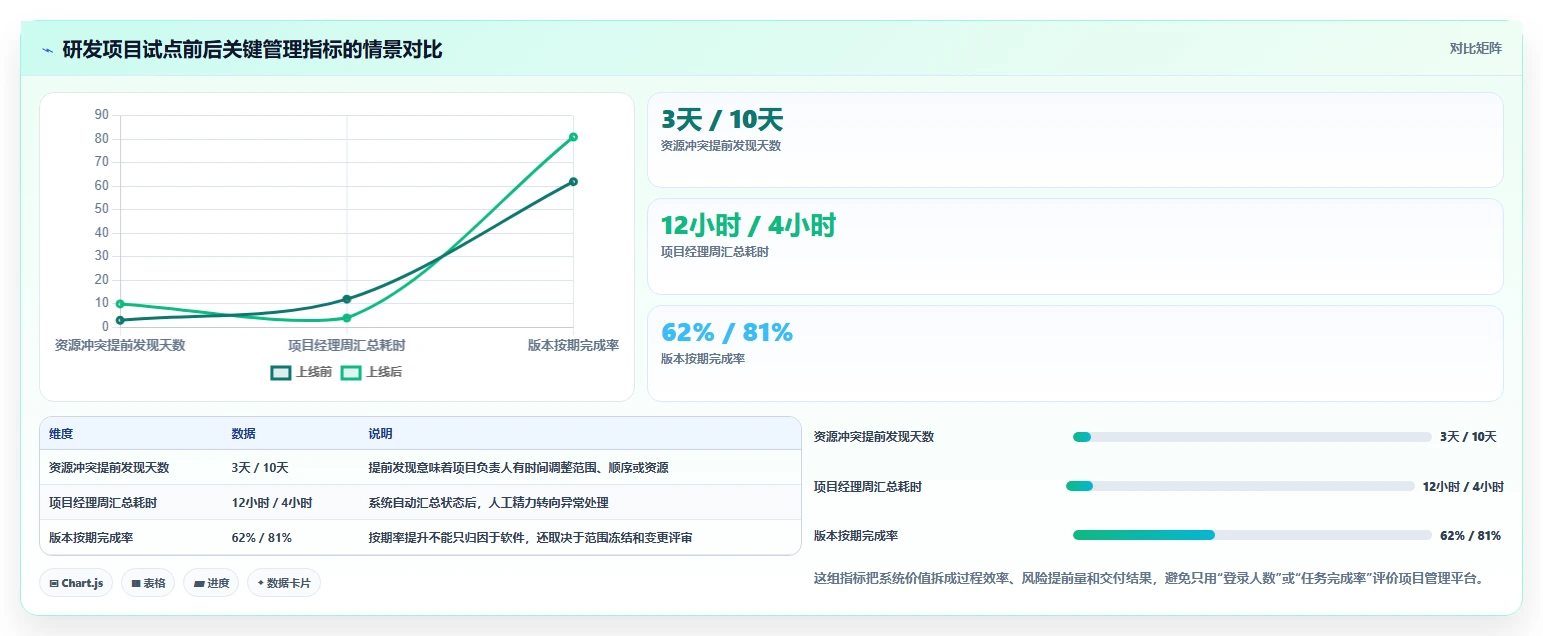Image resolution: width=1543 pixels, height=636 pixels.
Task: Click progress value 62% / 81%
Action: tap(1470, 536)
